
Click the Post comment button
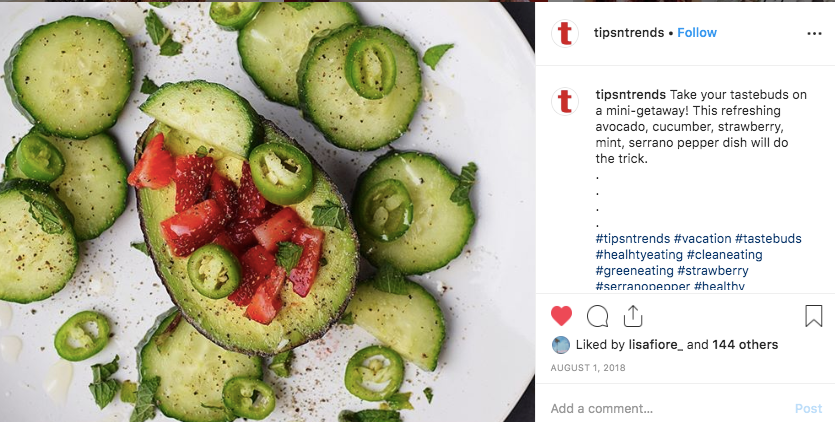(808, 409)
